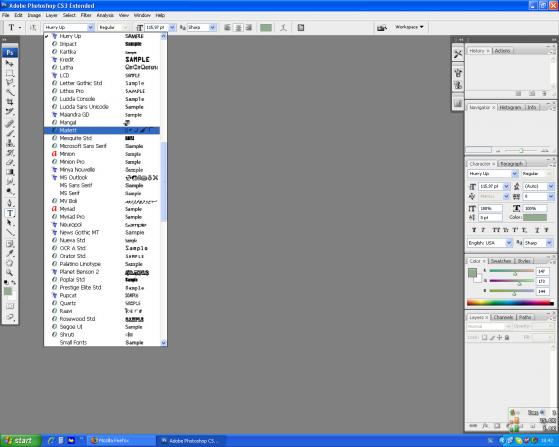Image resolution: width=559 pixels, height=447 pixels.
Task: Select the Zoom tool
Action: (10, 273)
